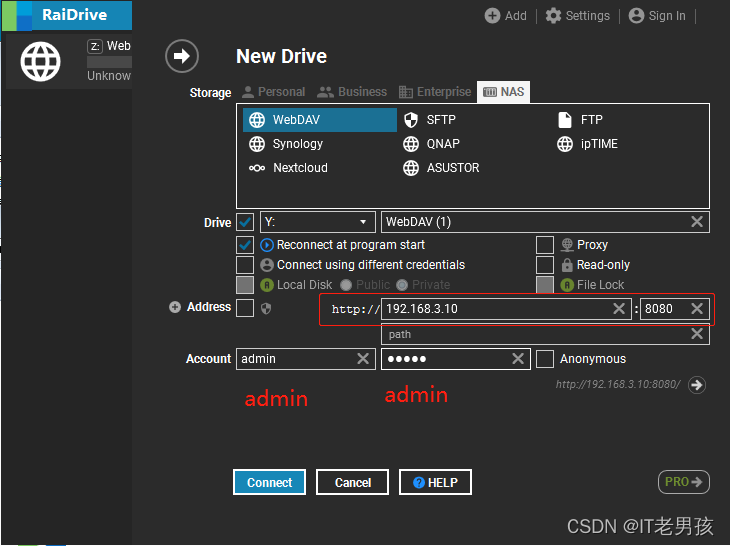Toggle the File Lock checkbox

click(545, 285)
